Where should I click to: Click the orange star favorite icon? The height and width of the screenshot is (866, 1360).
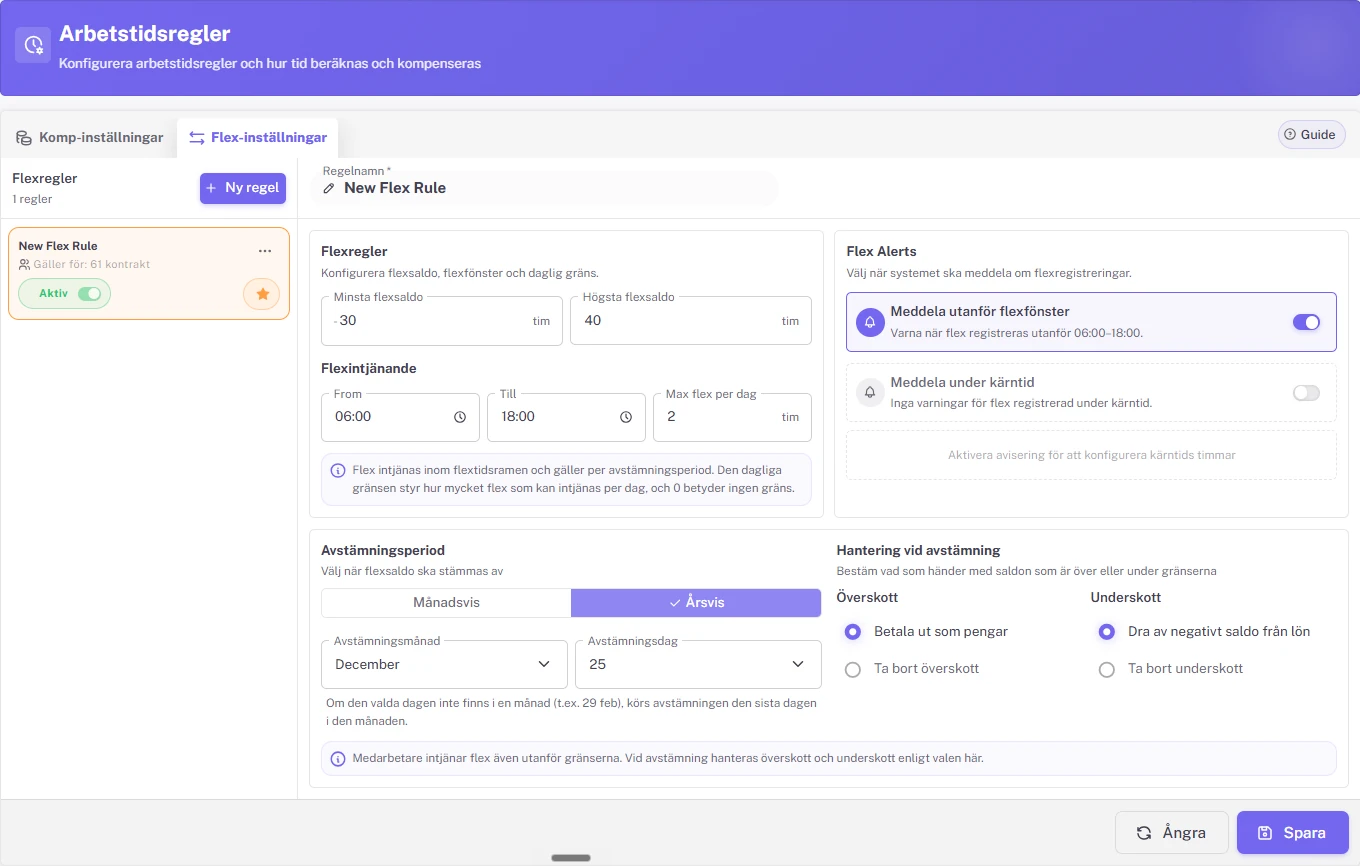click(262, 294)
